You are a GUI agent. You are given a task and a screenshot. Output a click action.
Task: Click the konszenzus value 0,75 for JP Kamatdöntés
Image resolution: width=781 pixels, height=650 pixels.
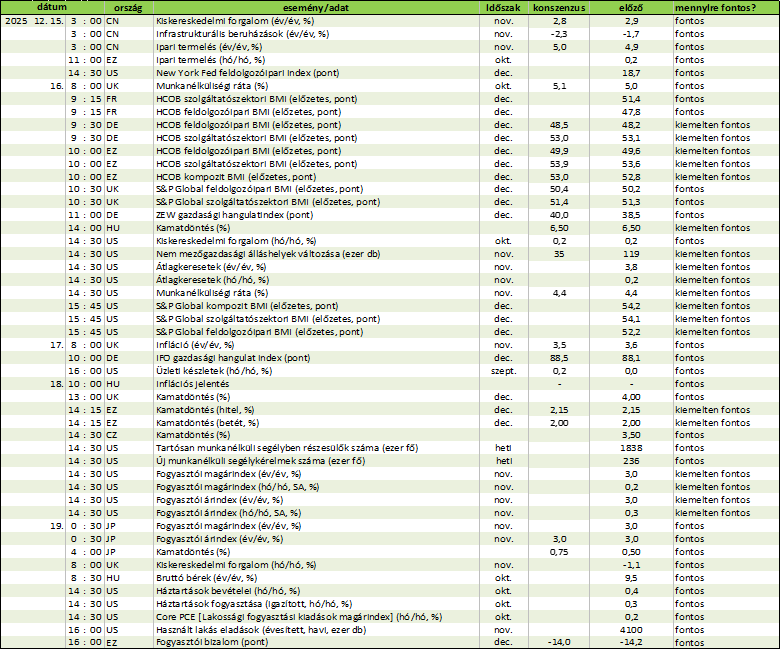point(559,552)
